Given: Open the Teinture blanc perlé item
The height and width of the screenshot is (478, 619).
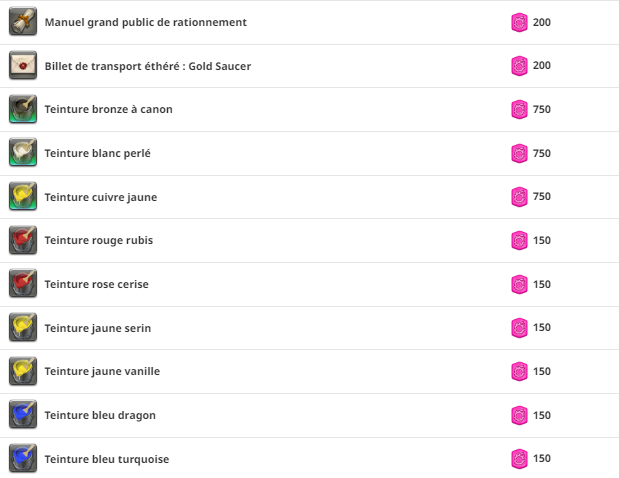Looking at the screenshot, I should click(98, 153).
